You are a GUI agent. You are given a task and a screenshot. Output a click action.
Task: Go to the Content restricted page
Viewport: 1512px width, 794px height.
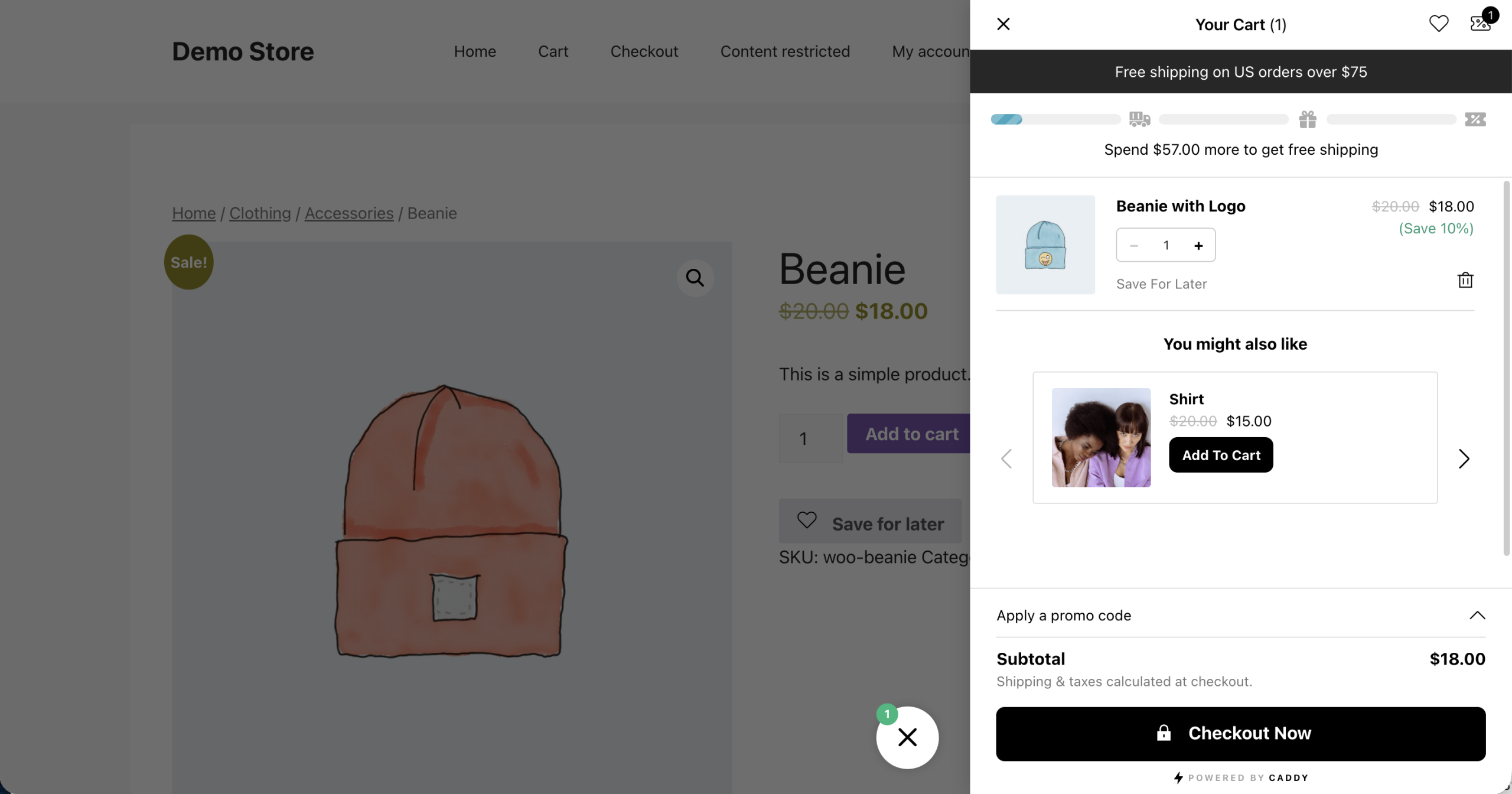click(785, 51)
